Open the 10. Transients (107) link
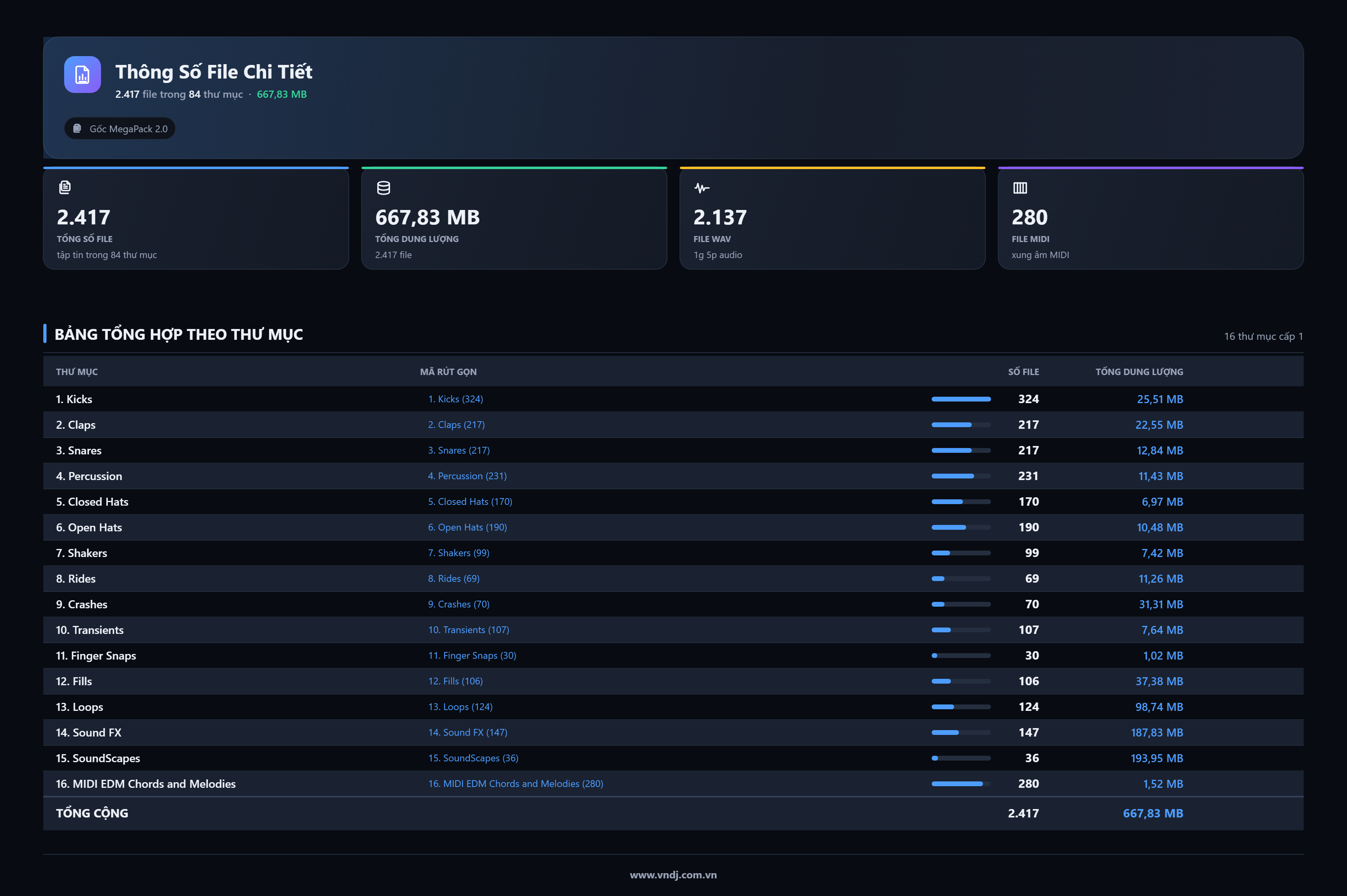1347x896 pixels. 468,630
